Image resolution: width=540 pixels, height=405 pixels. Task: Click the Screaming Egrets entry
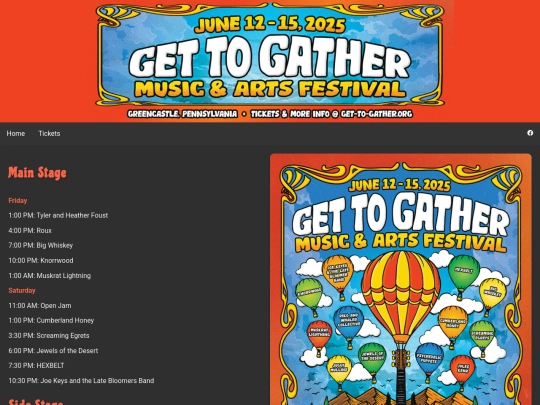(x=49, y=335)
